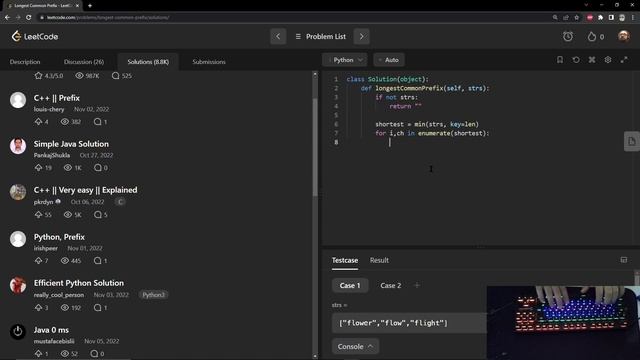Click PankajShukla's avatar
Image resolution: width=640 pixels, height=360 pixels.
(18, 146)
